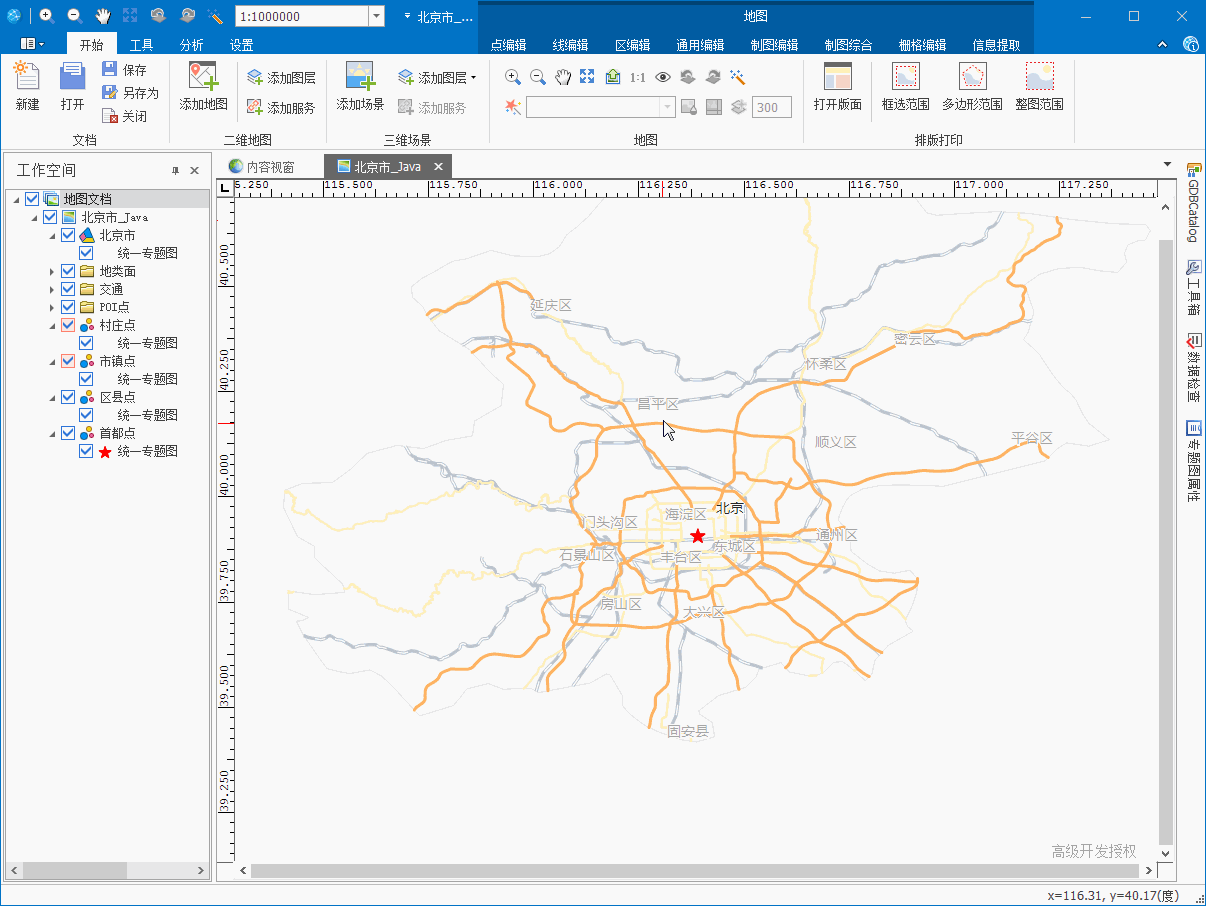Uncheck the 地类面 layer checkbox
Image resolution: width=1206 pixels, height=906 pixels.
[68, 271]
